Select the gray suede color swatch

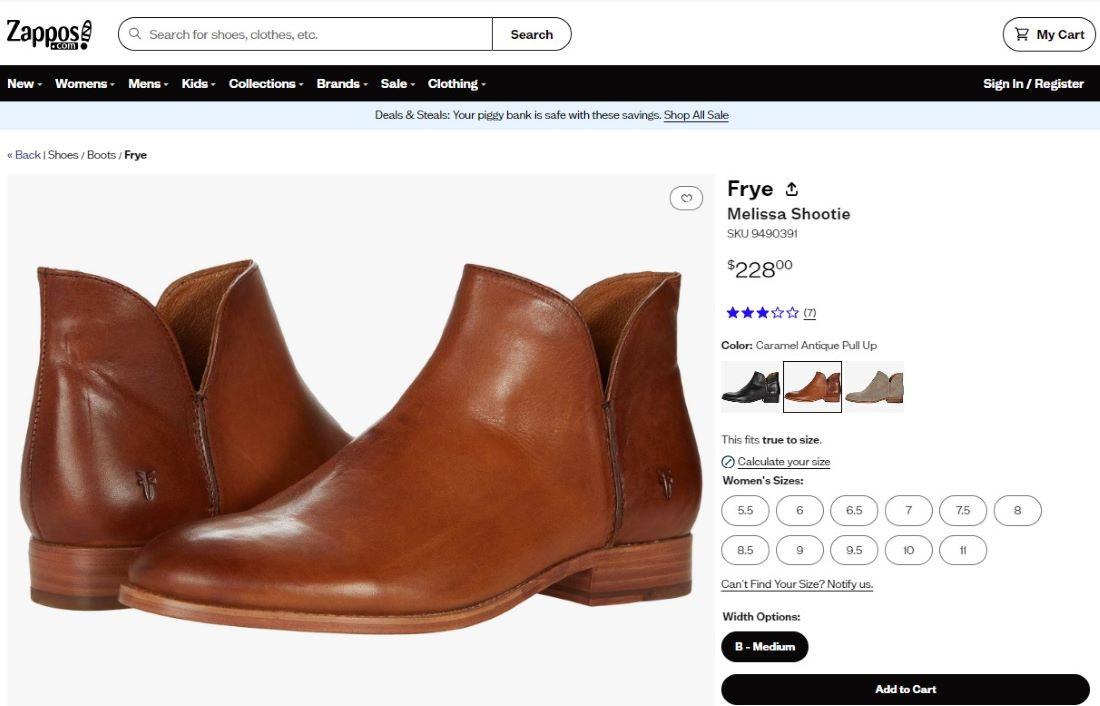874,387
